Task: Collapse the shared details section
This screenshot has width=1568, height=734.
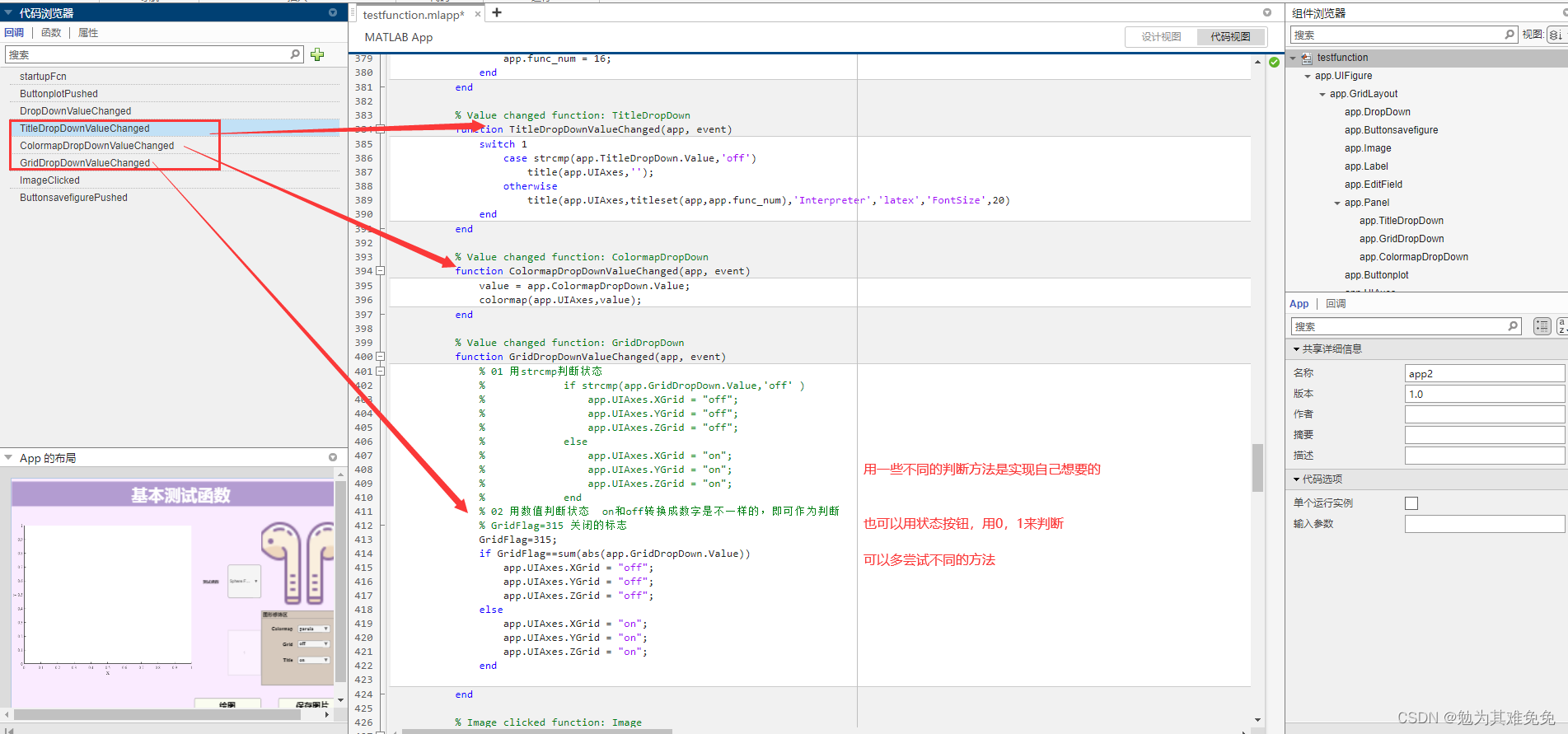Action: 1296,349
